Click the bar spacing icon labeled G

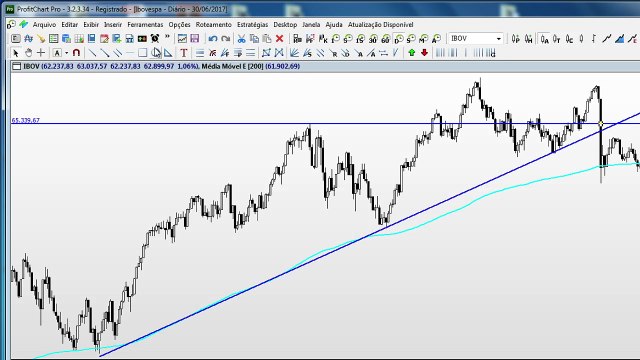point(491,53)
